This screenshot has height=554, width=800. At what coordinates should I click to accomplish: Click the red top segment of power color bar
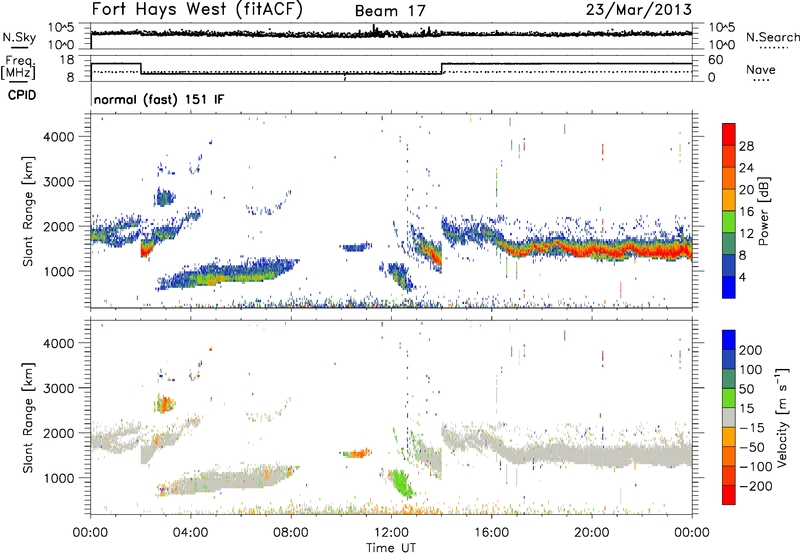(x=729, y=134)
